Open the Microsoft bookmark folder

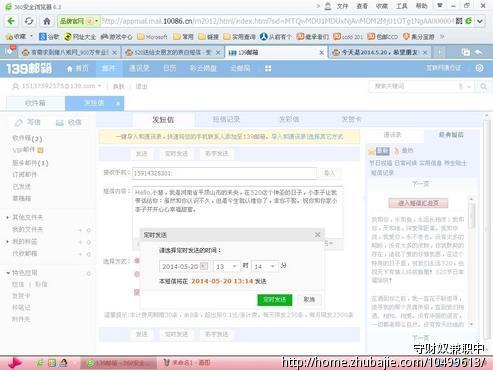[152, 37]
